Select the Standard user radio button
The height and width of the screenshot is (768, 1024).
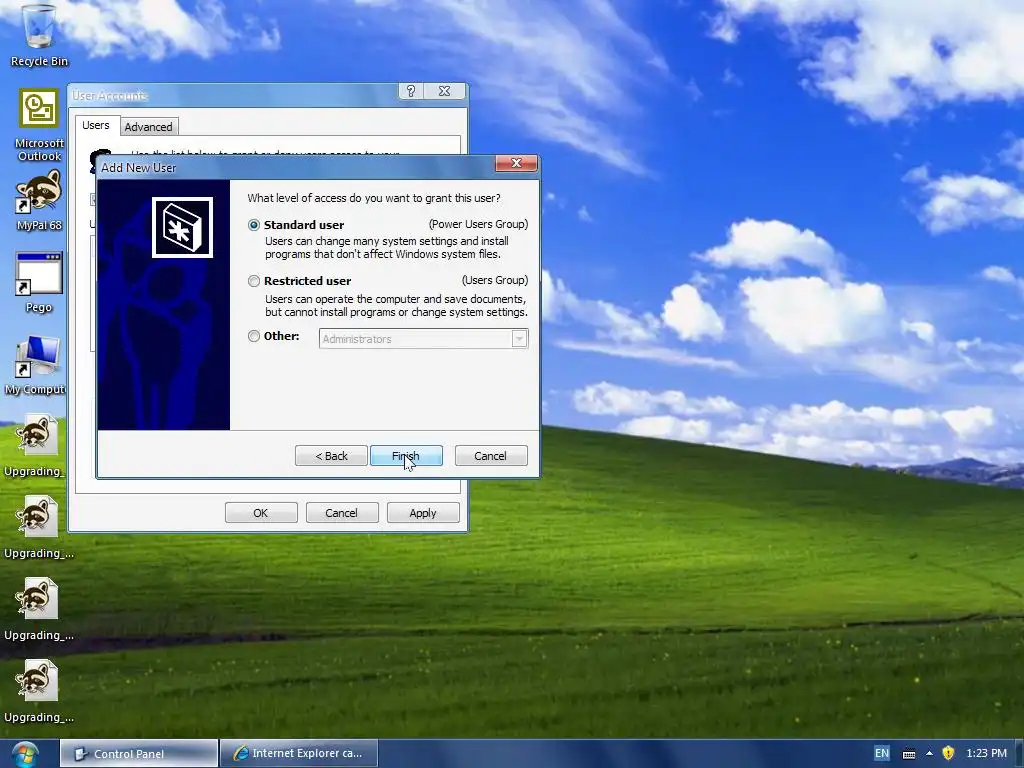point(253,225)
